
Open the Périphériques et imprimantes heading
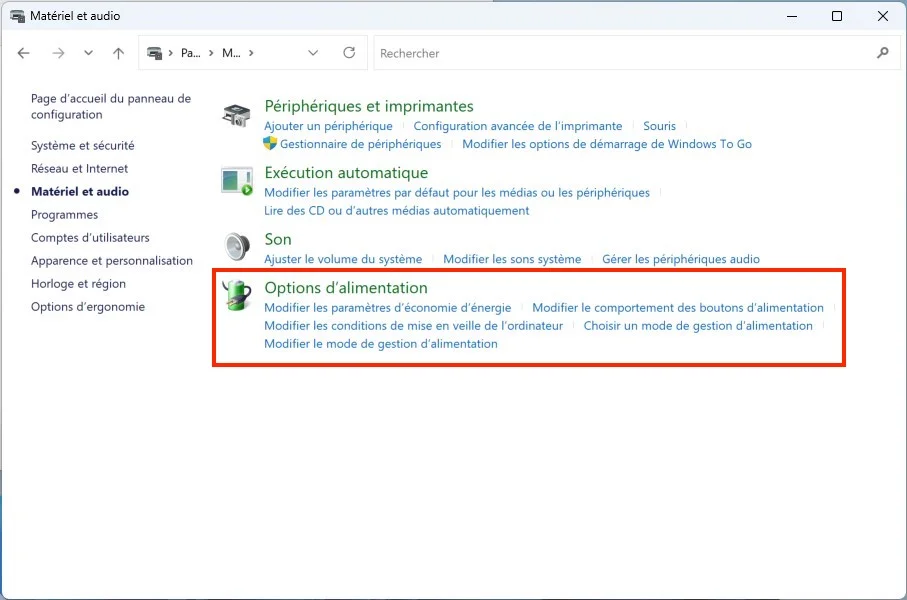[x=369, y=106]
